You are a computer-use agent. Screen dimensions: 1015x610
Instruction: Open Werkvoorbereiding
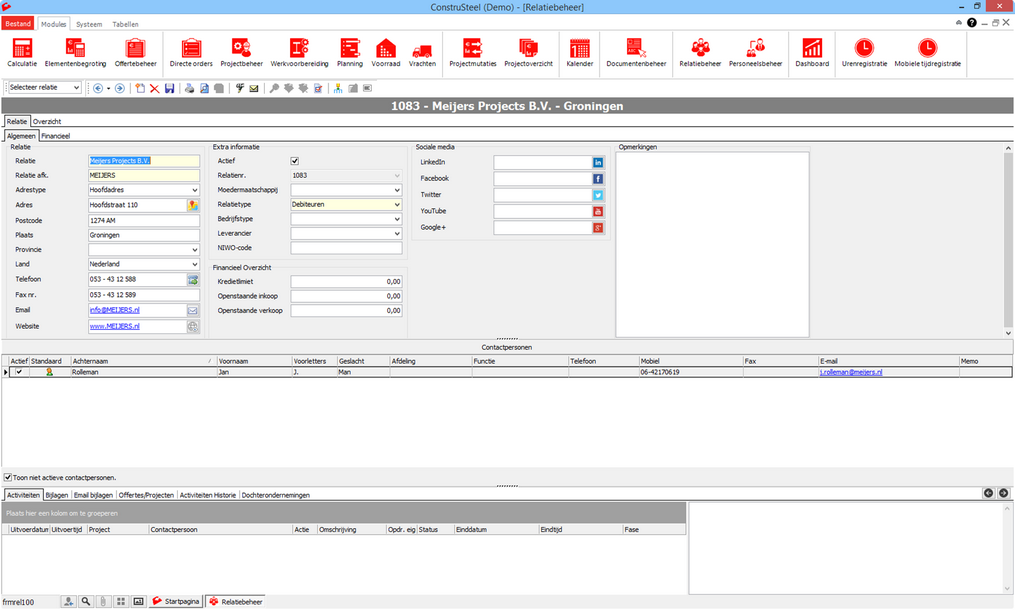click(299, 52)
